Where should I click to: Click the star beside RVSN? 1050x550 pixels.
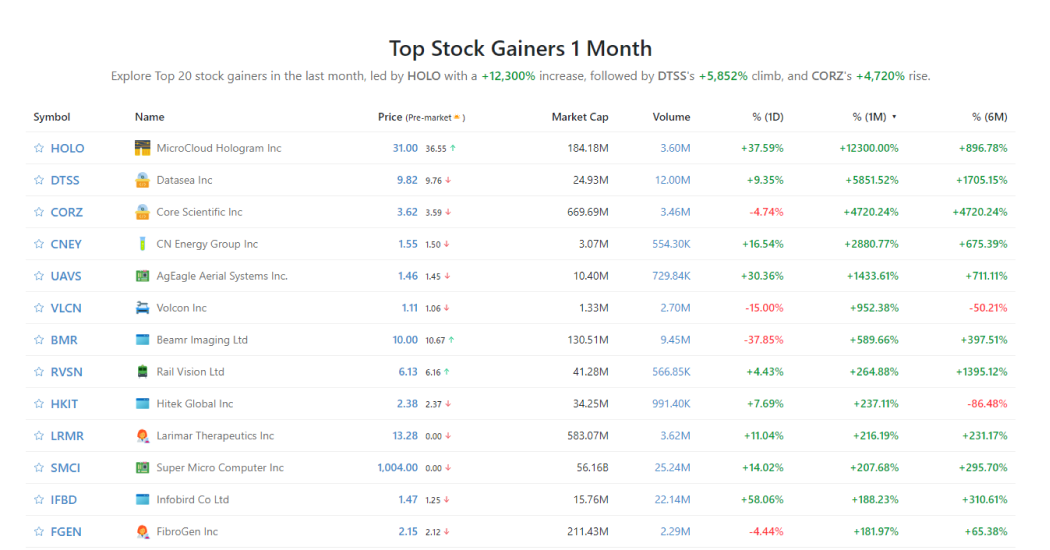pos(39,372)
